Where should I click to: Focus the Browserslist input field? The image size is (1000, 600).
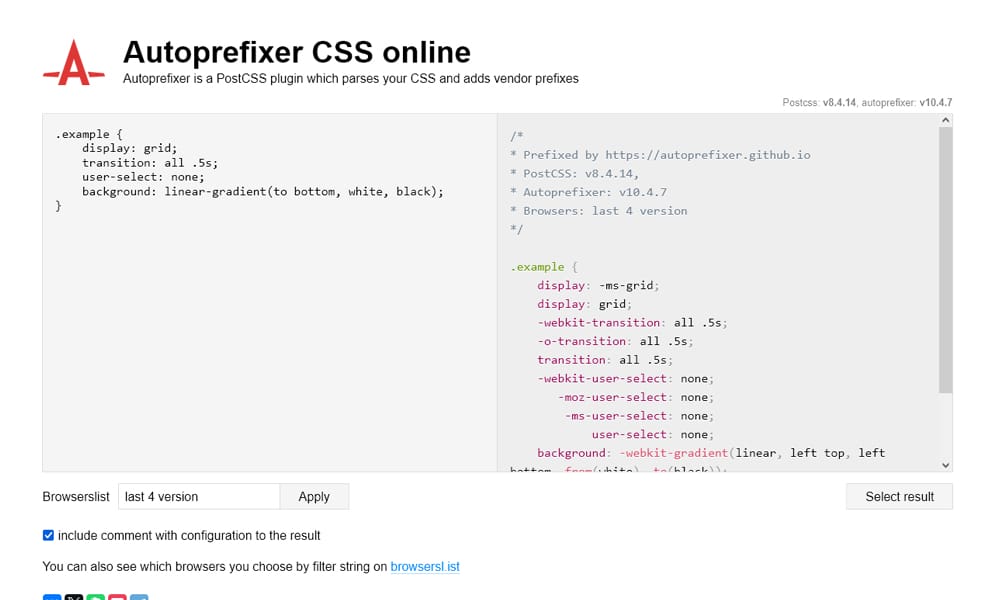(198, 496)
